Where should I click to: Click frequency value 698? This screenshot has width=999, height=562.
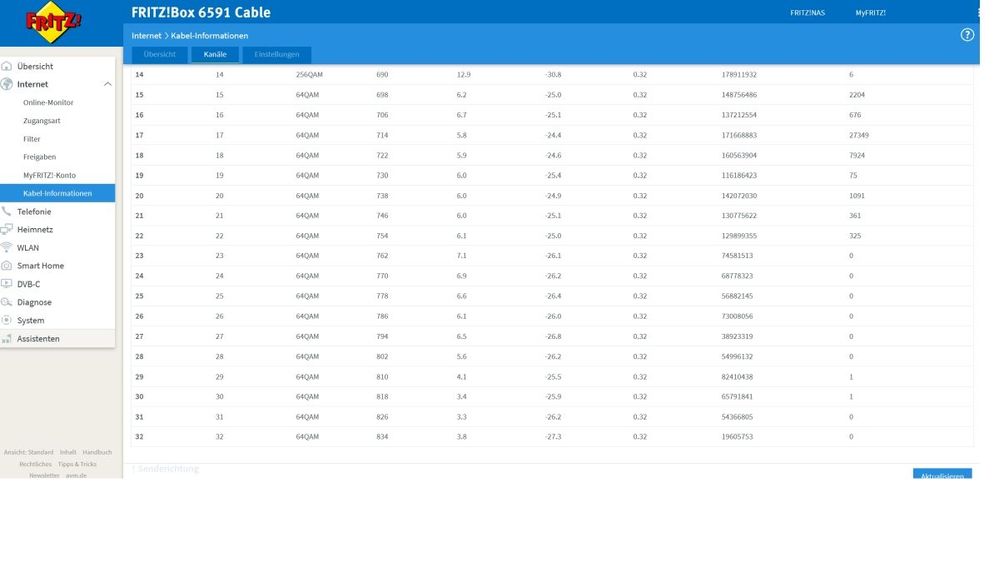[382, 95]
